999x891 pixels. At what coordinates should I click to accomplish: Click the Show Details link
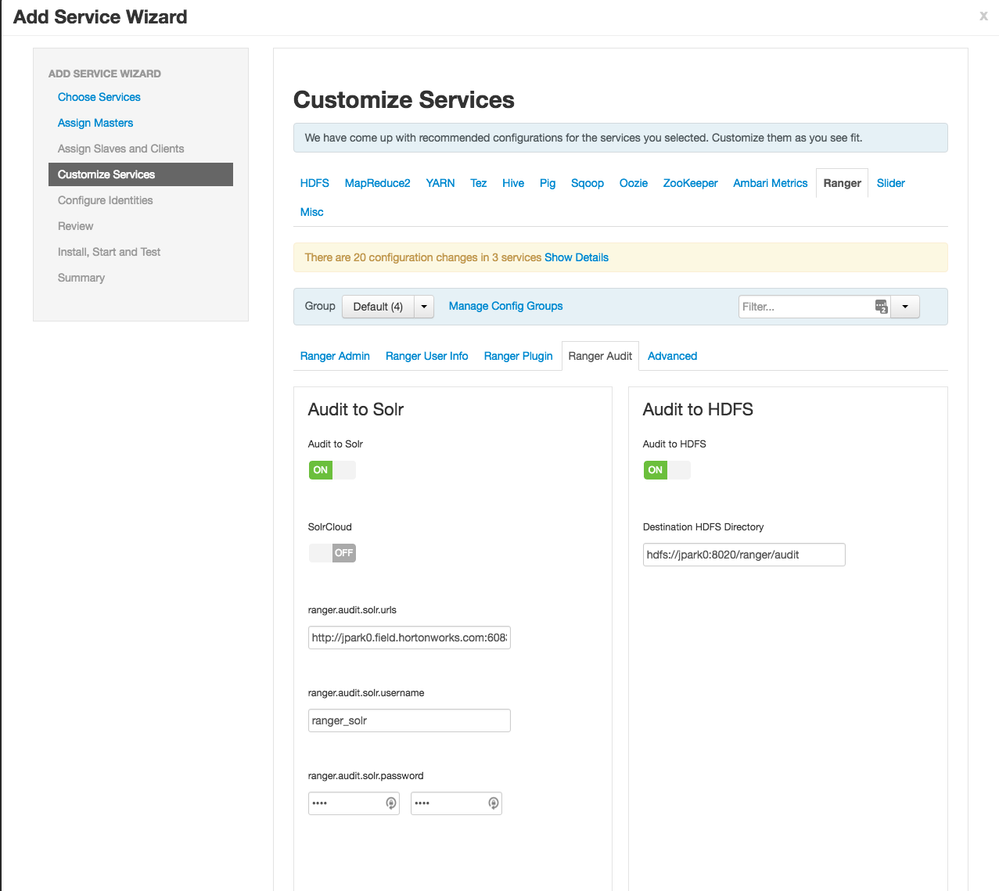tap(576, 257)
